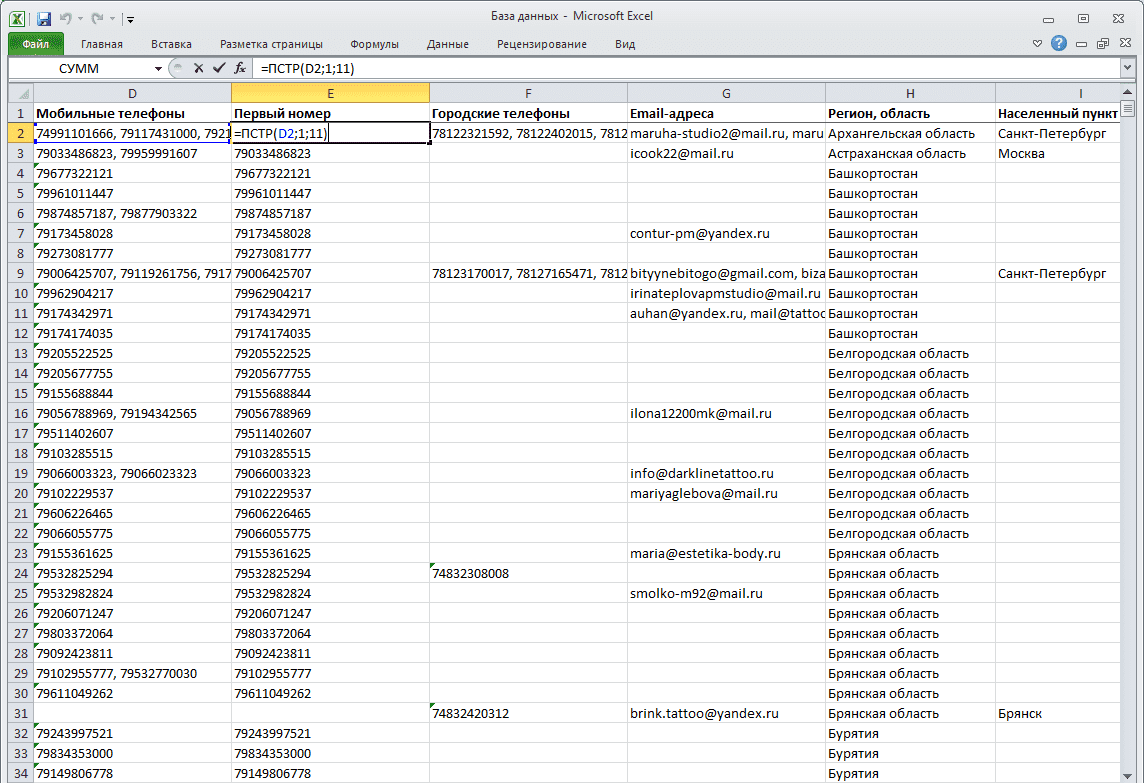The width and height of the screenshot is (1144, 783).
Task: Switch to the Главная ribbon tab
Action: click(x=101, y=44)
